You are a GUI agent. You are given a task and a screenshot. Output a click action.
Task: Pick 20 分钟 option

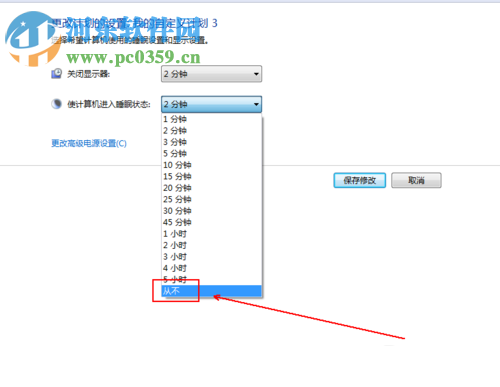click(x=212, y=188)
